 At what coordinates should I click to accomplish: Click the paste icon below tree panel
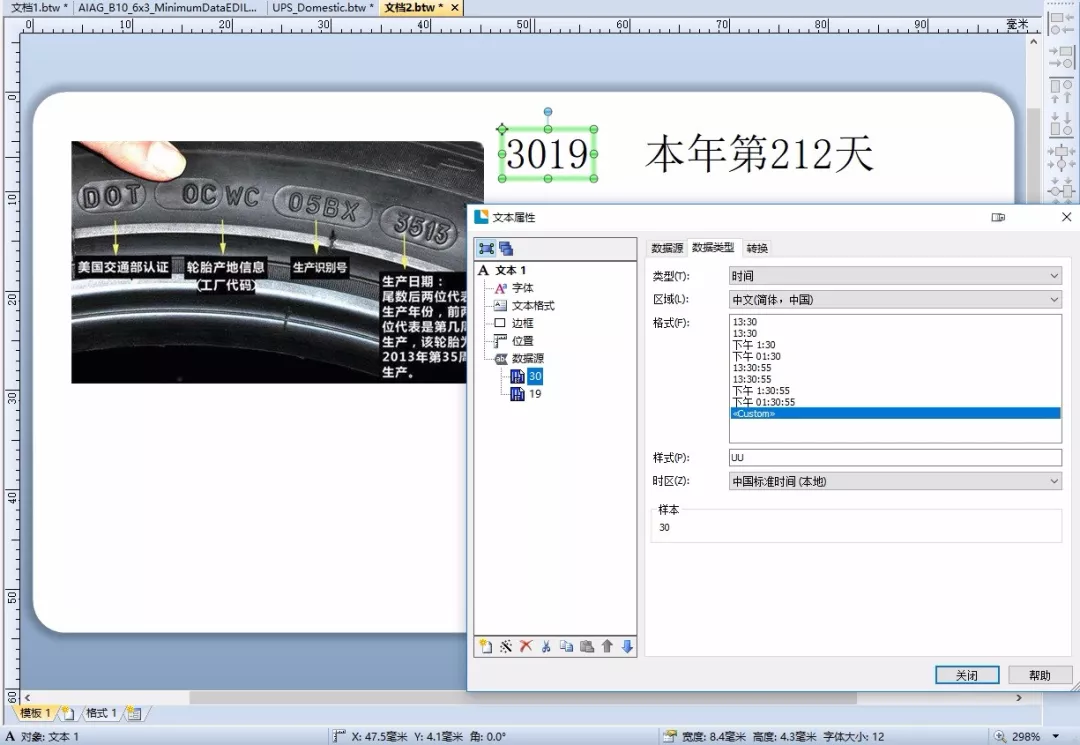[587, 647]
